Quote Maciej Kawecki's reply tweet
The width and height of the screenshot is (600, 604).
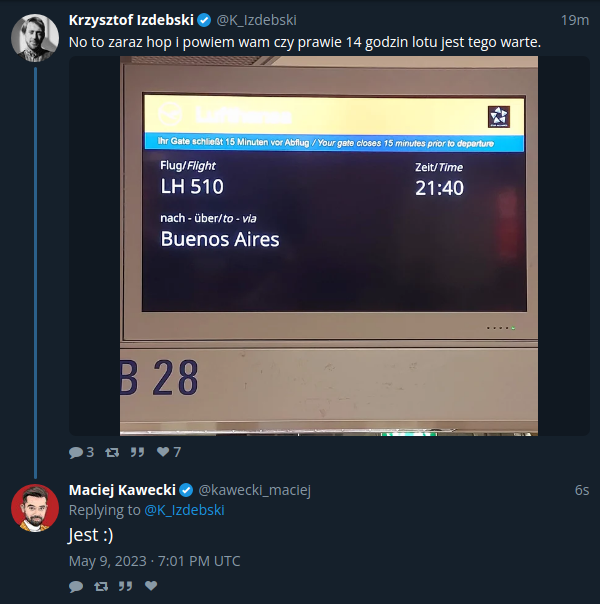pyautogui.click(x=125, y=586)
